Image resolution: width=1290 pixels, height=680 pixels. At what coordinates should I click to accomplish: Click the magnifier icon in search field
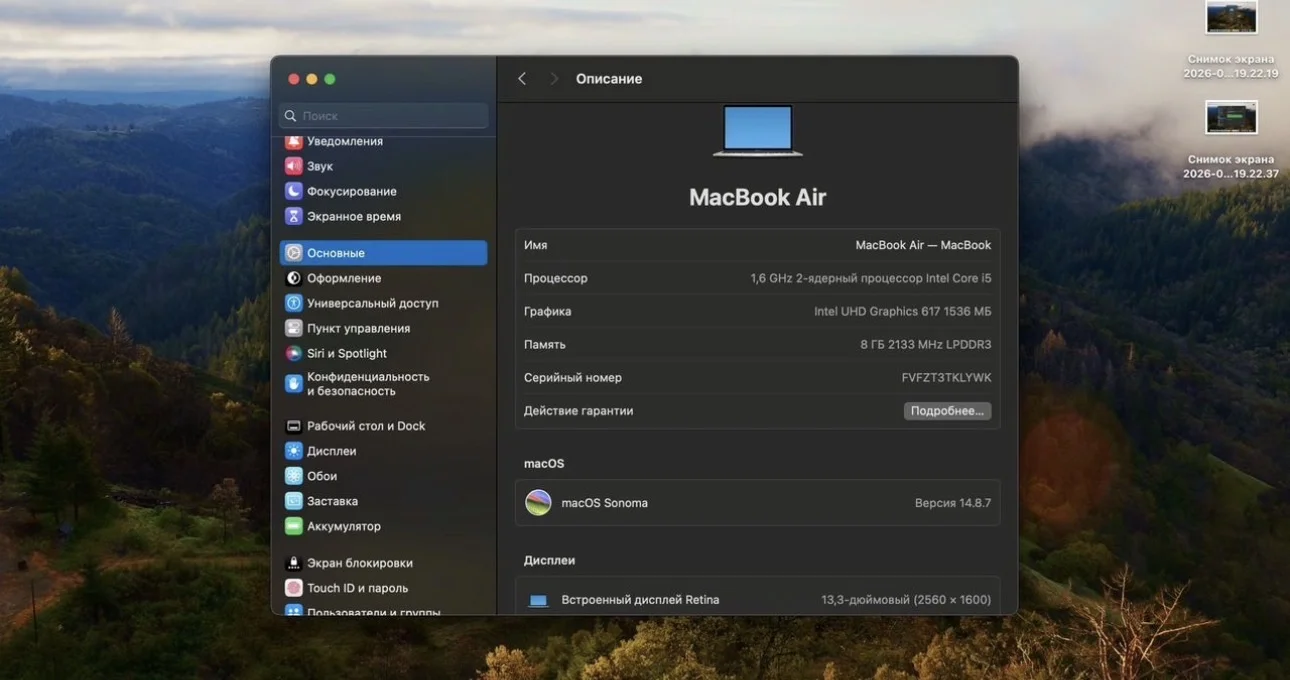click(x=291, y=116)
